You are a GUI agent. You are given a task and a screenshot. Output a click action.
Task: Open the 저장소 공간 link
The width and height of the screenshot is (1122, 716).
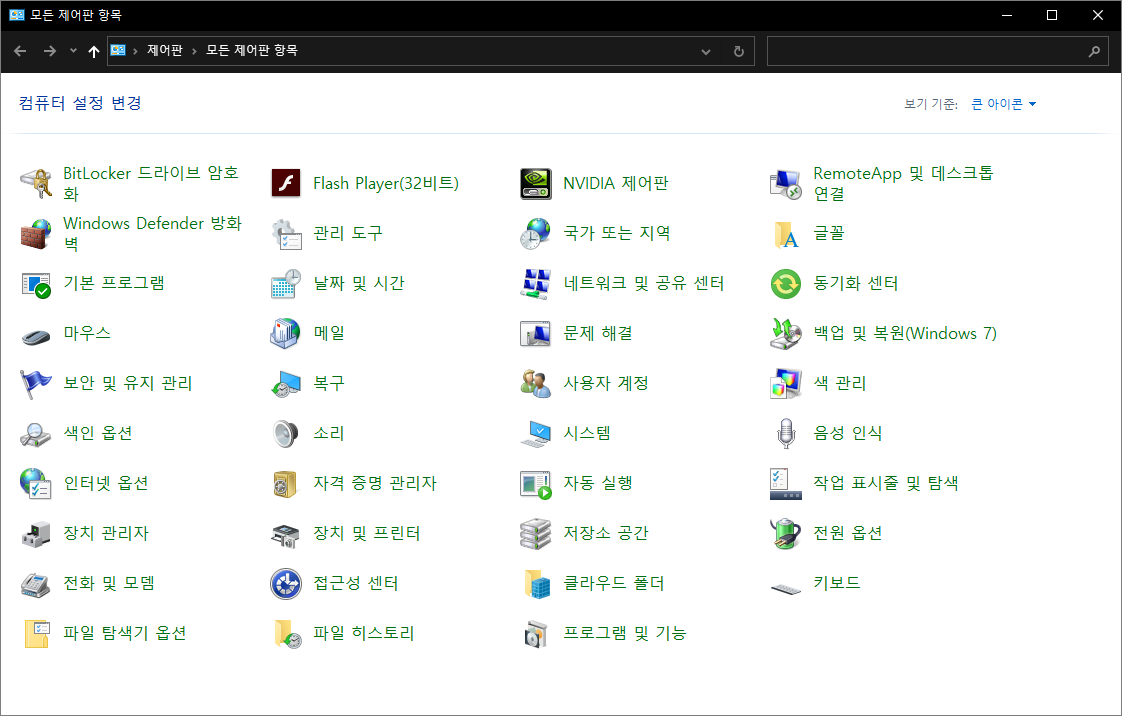[x=605, y=534]
